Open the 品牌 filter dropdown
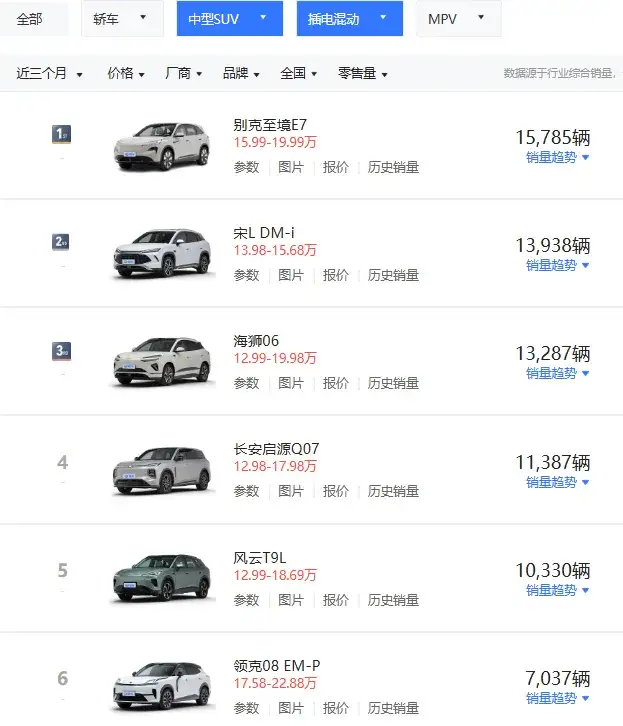623x726 pixels. point(241,73)
